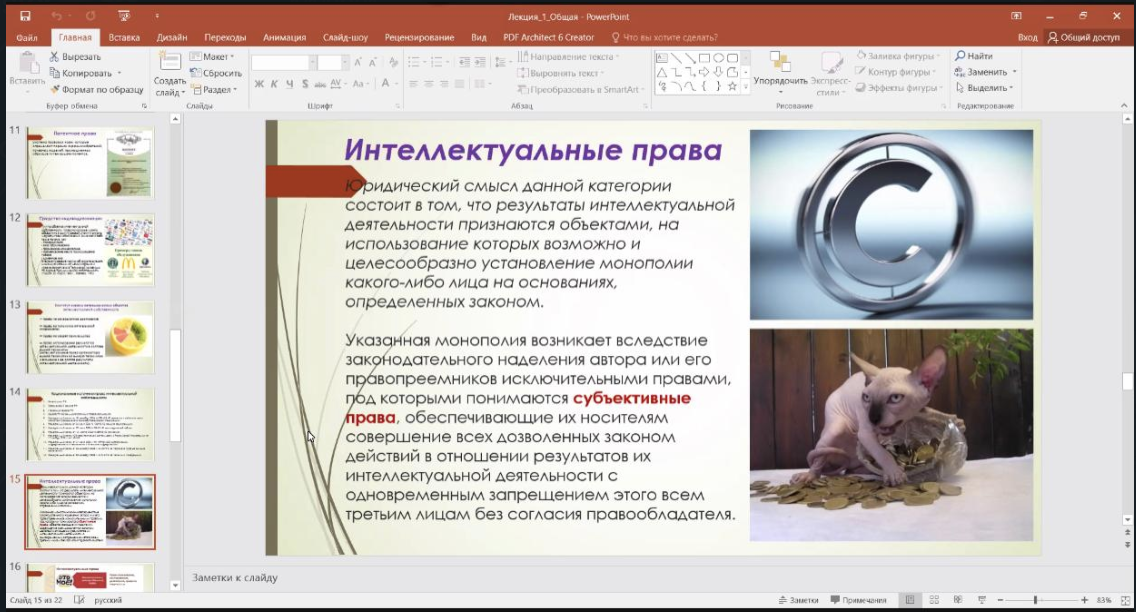The image size is (1136, 612).
Task: Select the text box shape in shapes gallery
Action: click(x=661, y=58)
